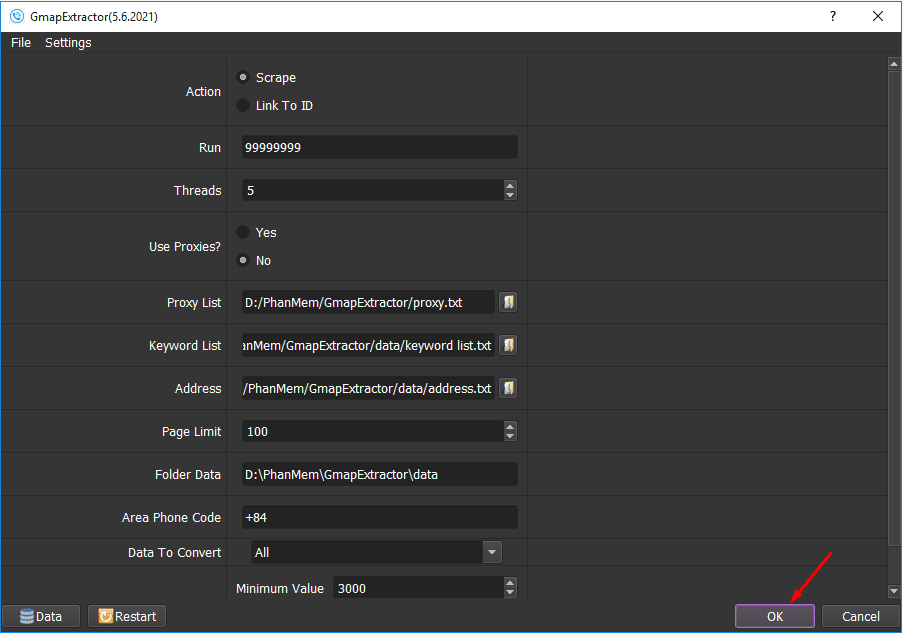Browse for the Proxy List file
The width and height of the screenshot is (903, 634).
(x=508, y=302)
